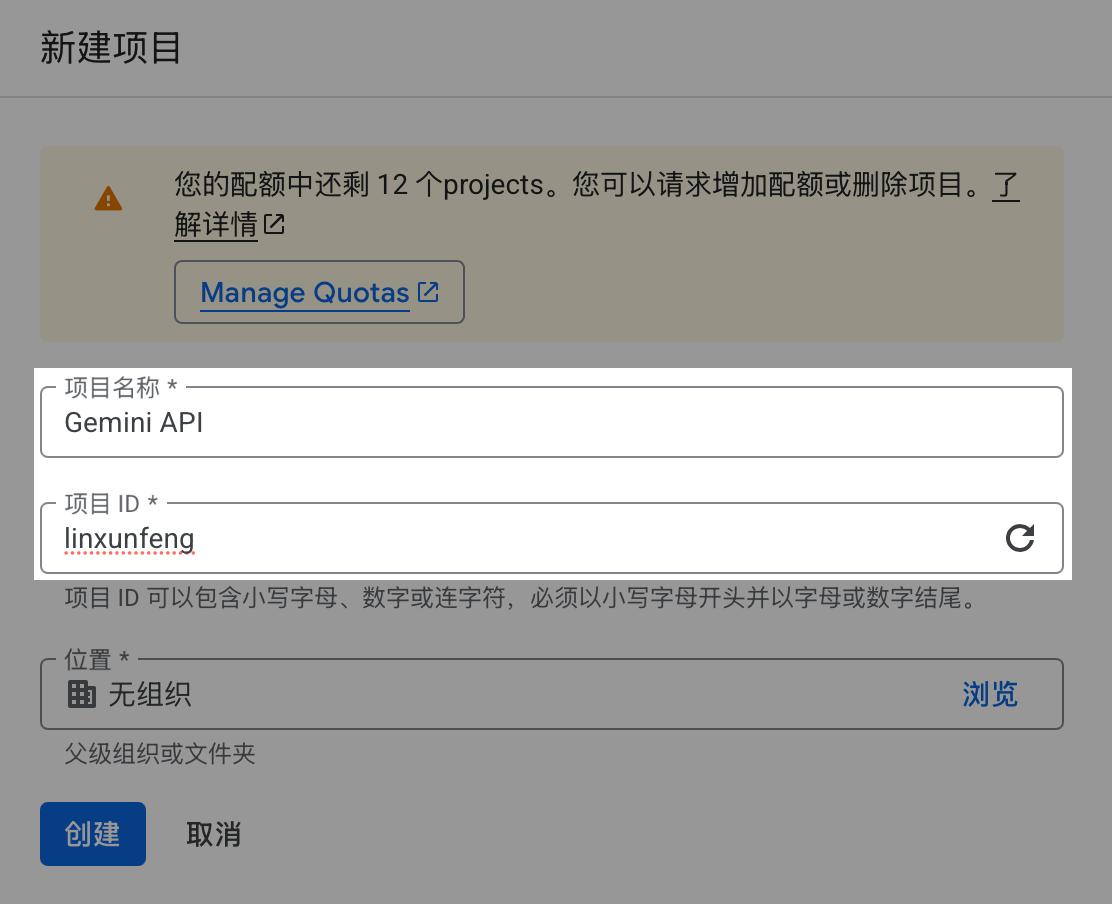The image size is (1112, 904).
Task: Click the 项目 ID rule text starting 项目 ID 可以包含小写字母
Action: coord(522,598)
